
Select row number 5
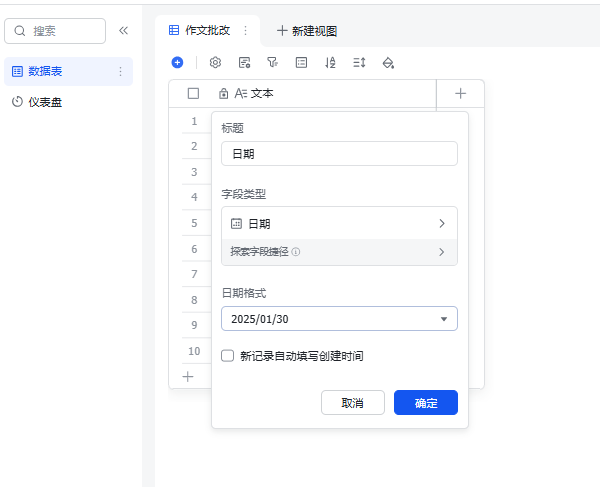tap(194, 223)
